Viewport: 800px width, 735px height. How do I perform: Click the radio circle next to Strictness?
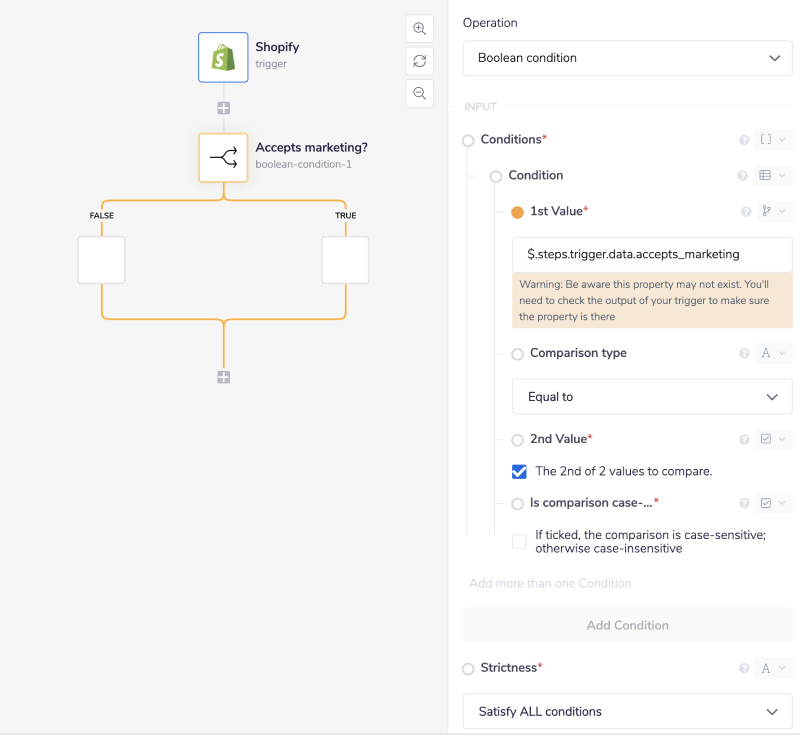coord(468,668)
